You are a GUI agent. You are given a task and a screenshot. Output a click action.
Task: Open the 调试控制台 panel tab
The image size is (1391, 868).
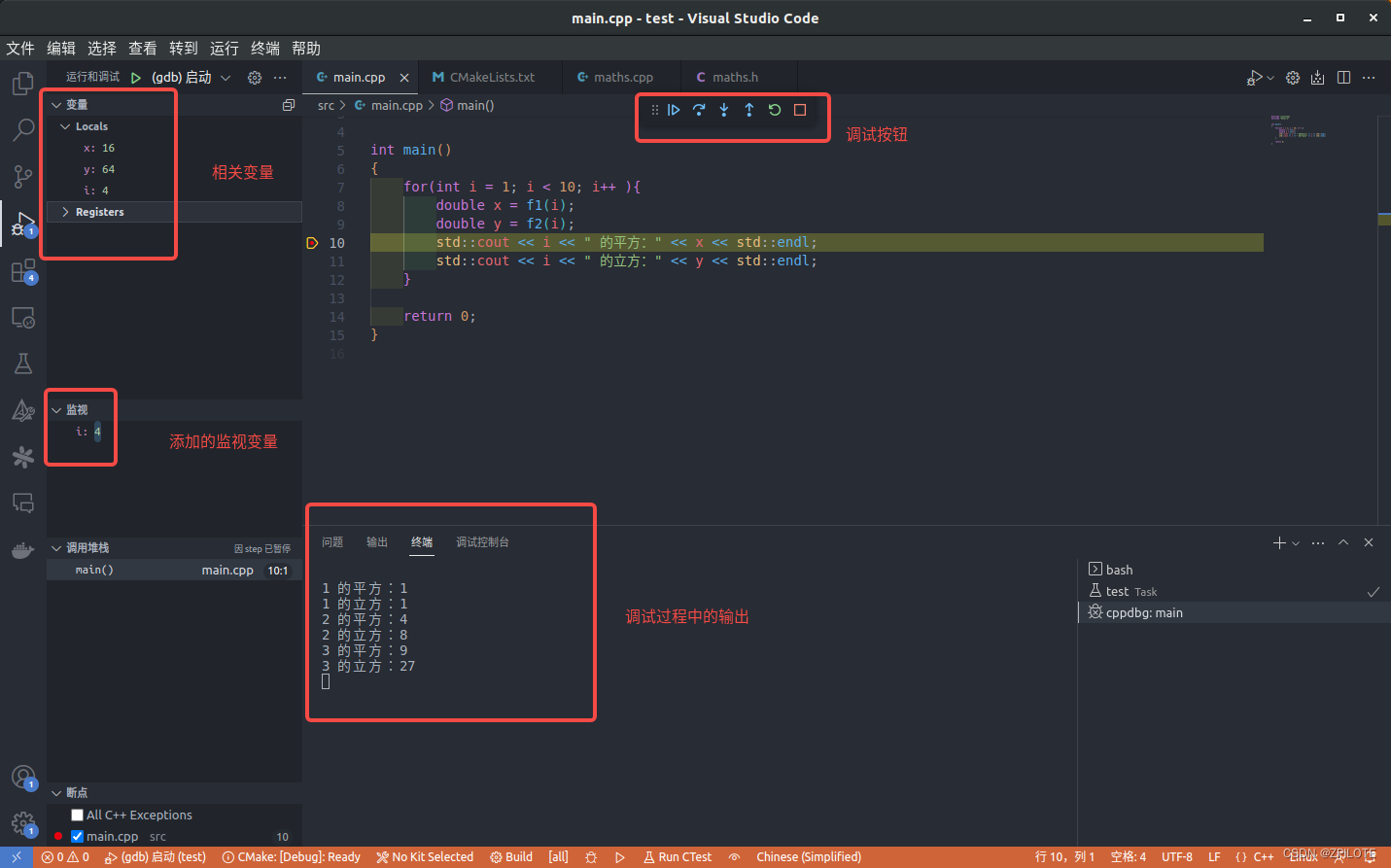click(483, 542)
